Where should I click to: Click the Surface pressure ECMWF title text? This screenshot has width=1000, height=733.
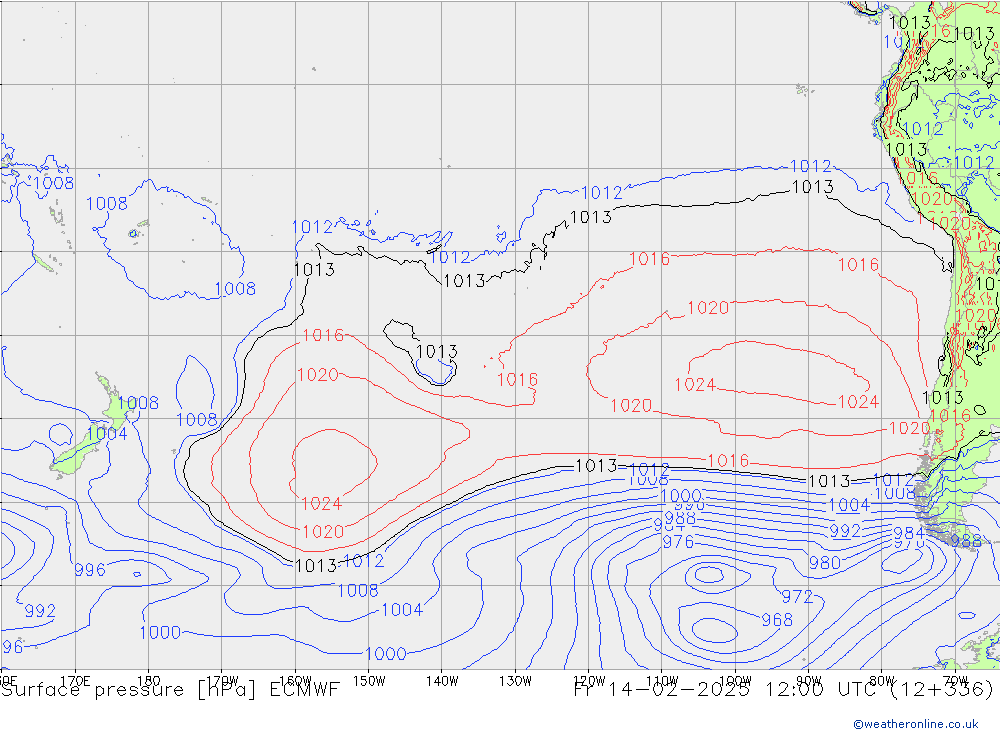(x=171, y=689)
